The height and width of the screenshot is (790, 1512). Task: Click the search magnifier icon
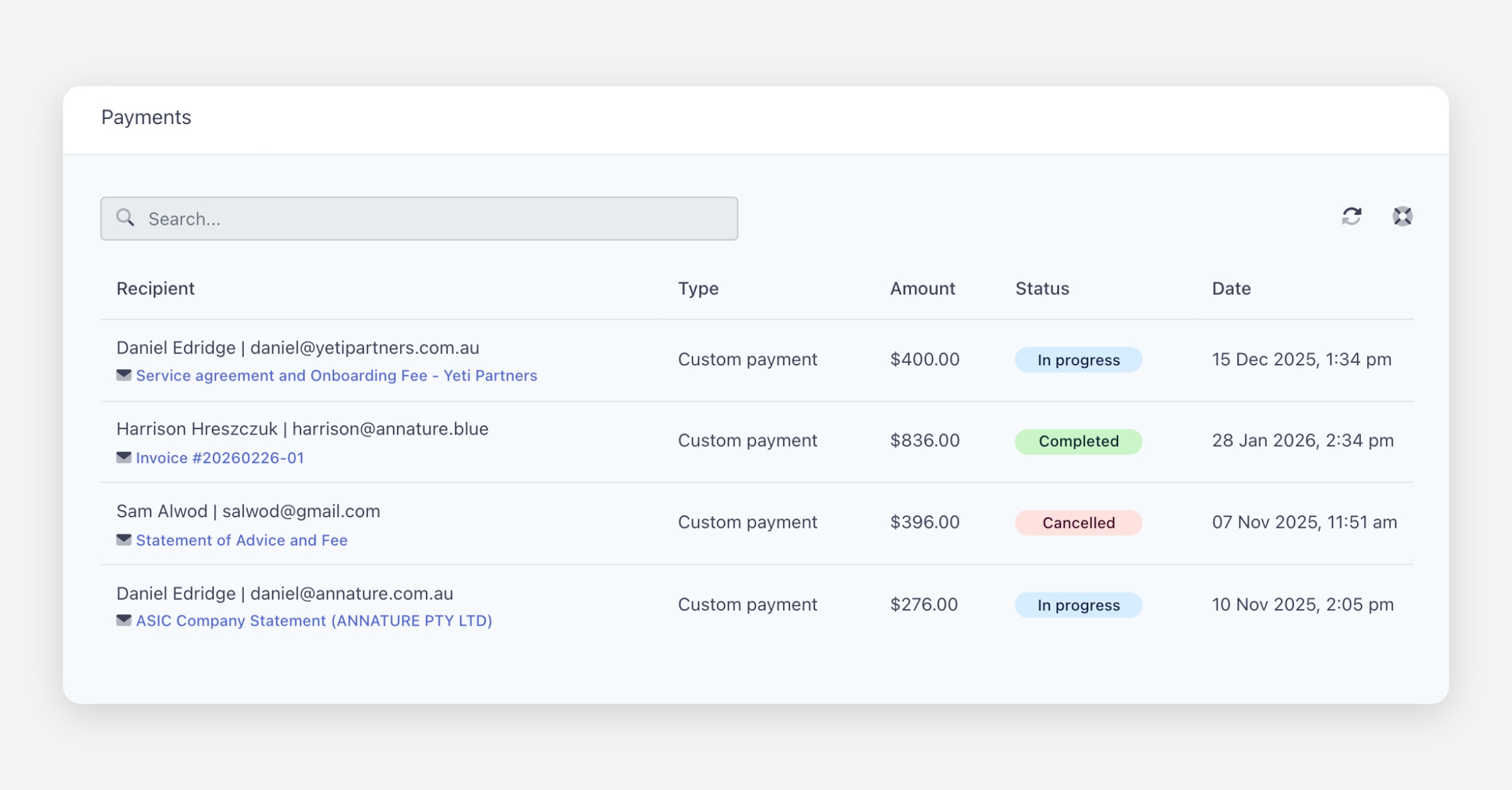coord(125,218)
